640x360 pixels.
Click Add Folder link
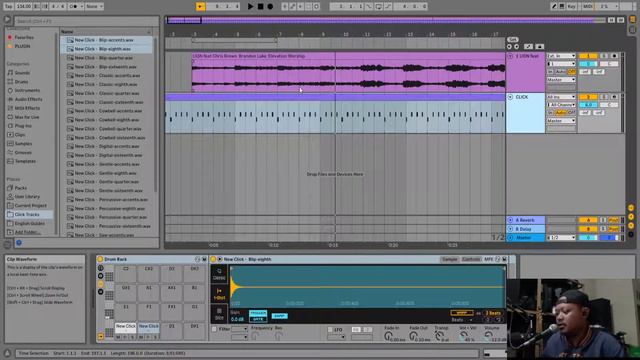pos(27,232)
